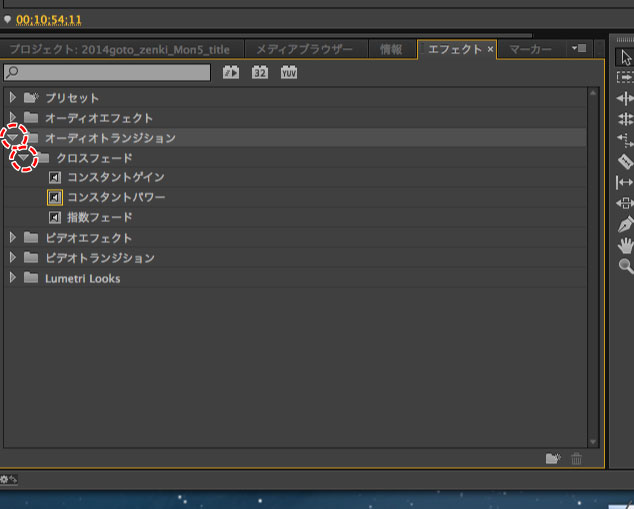Switch to the 情報 tab
This screenshot has height=509, width=634.
pos(391,49)
